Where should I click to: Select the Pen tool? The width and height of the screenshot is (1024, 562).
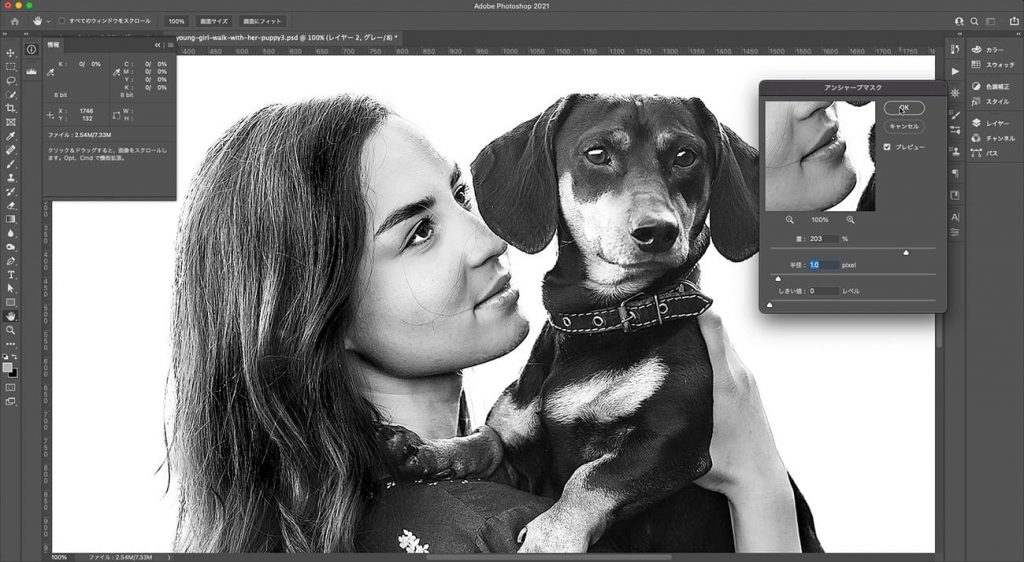coord(10,260)
